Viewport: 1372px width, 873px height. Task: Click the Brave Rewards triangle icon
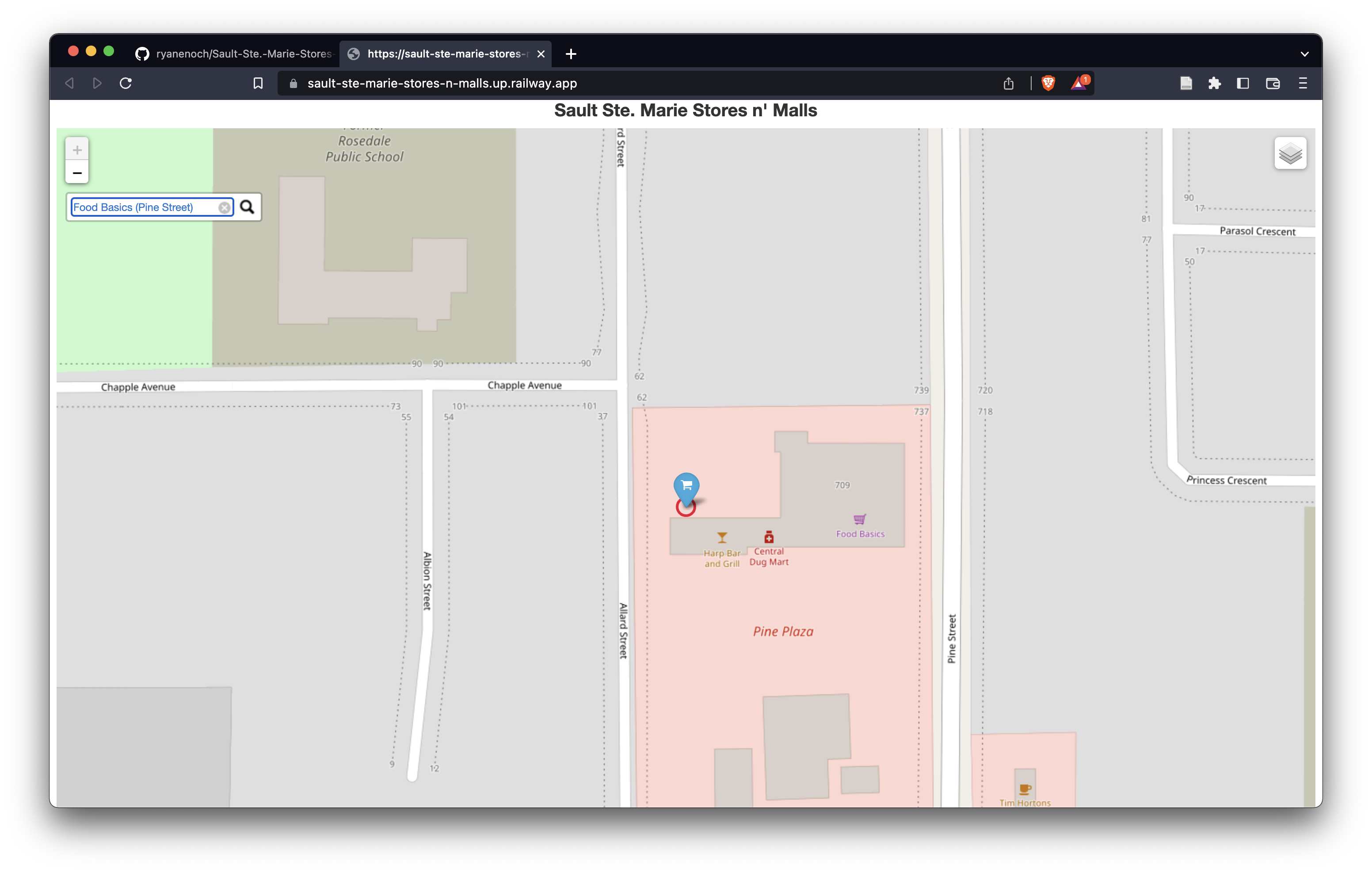(x=1079, y=83)
